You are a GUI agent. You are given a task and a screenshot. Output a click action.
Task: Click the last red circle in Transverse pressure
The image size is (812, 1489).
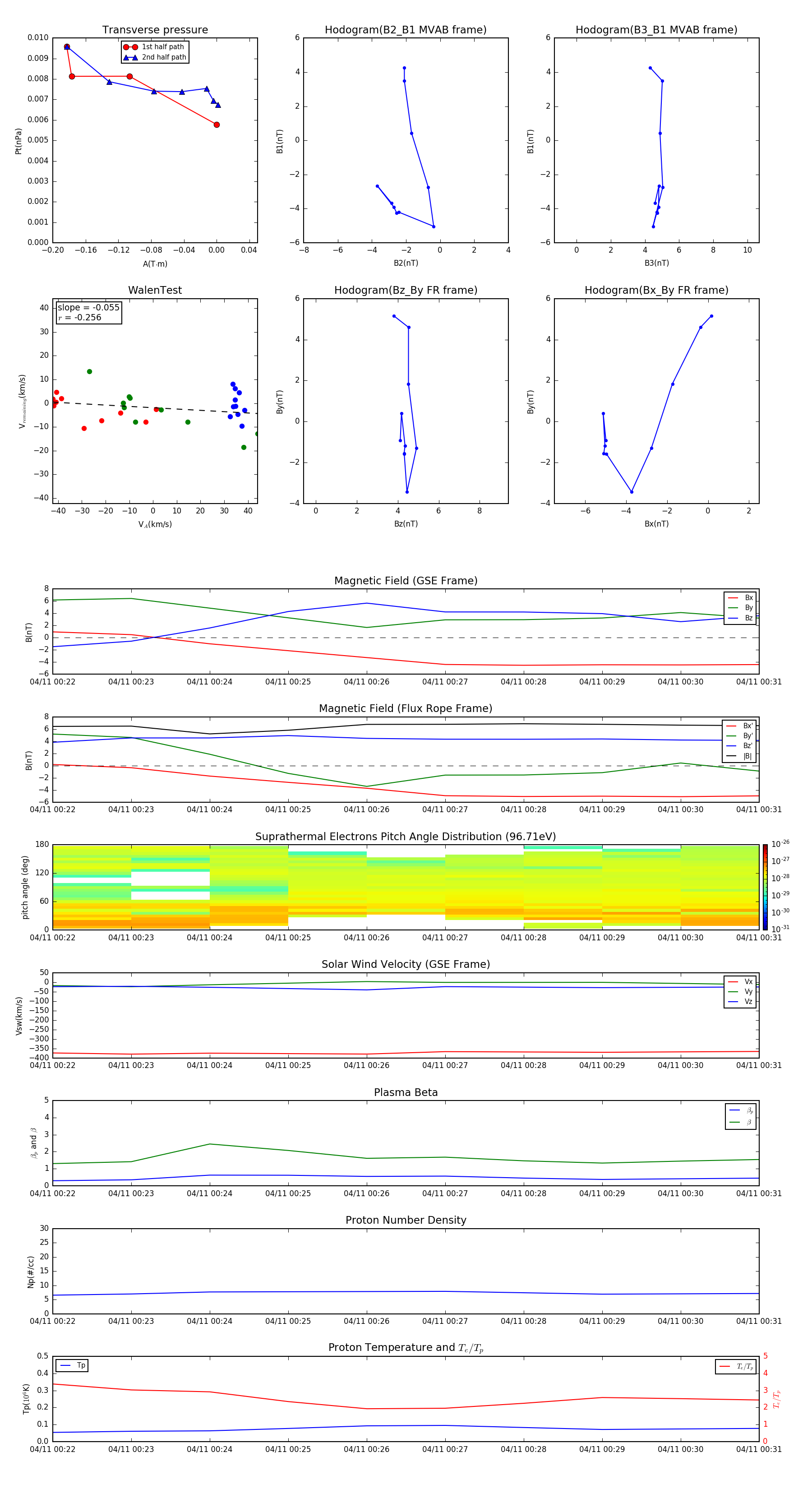pos(217,125)
